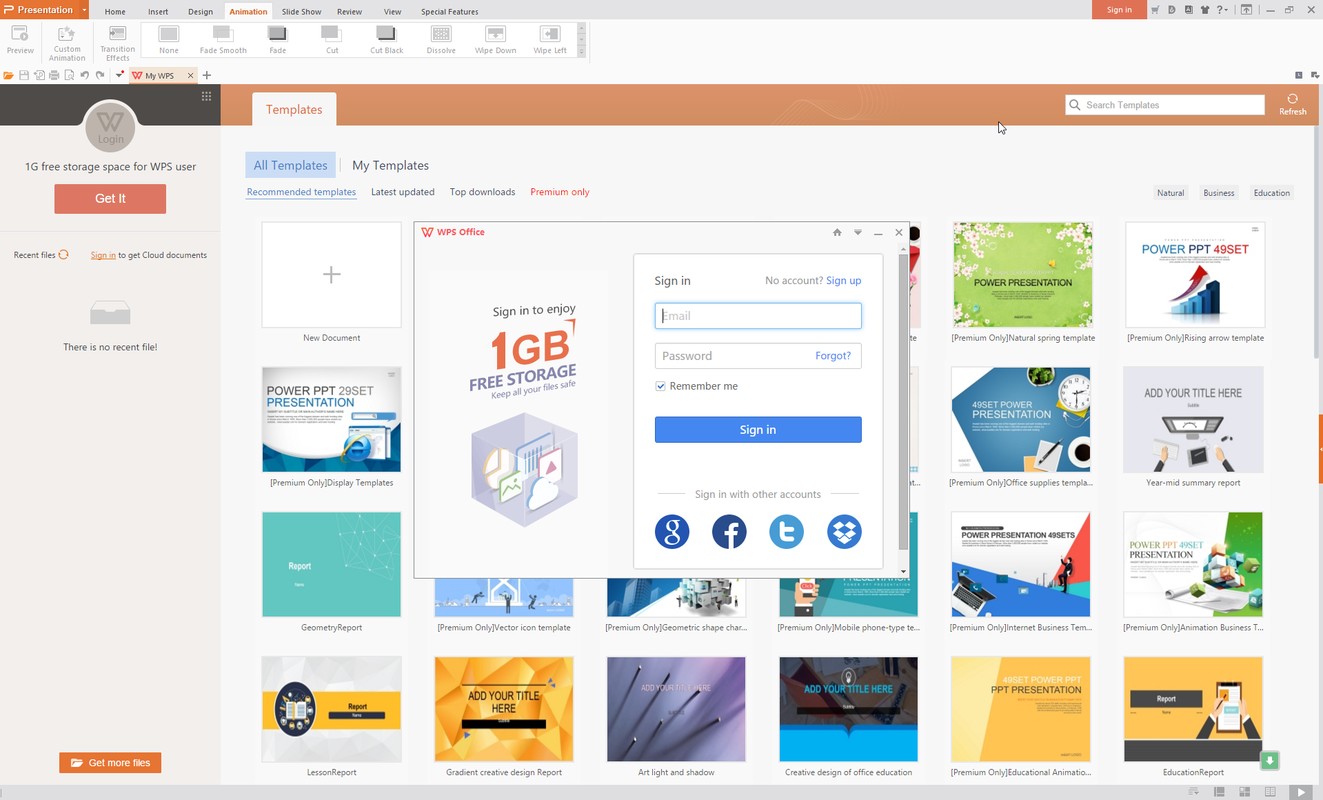Click the redo arrow icon
This screenshot has height=800, width=1323.
100,75
